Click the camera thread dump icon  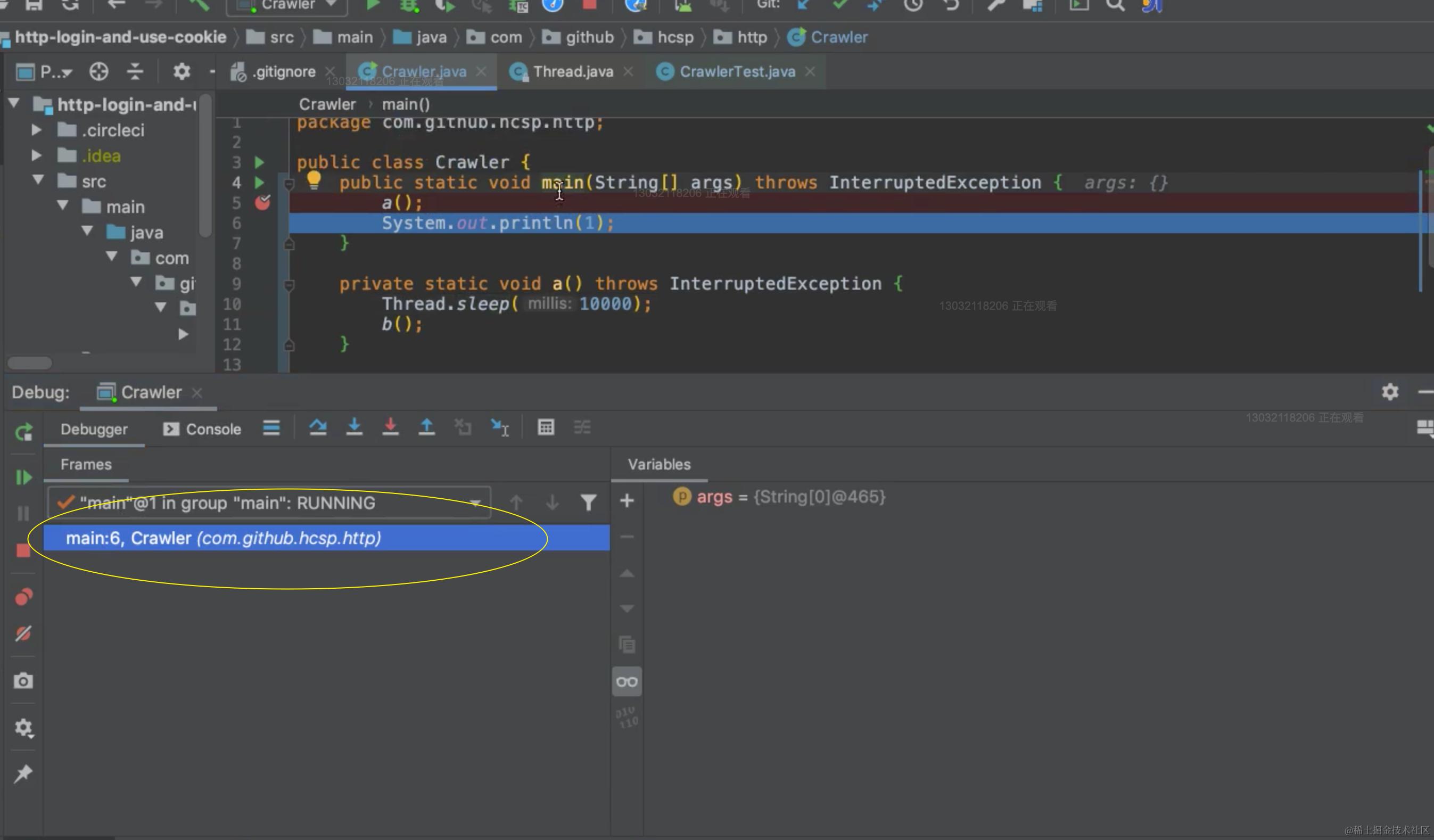pos(23,681)
